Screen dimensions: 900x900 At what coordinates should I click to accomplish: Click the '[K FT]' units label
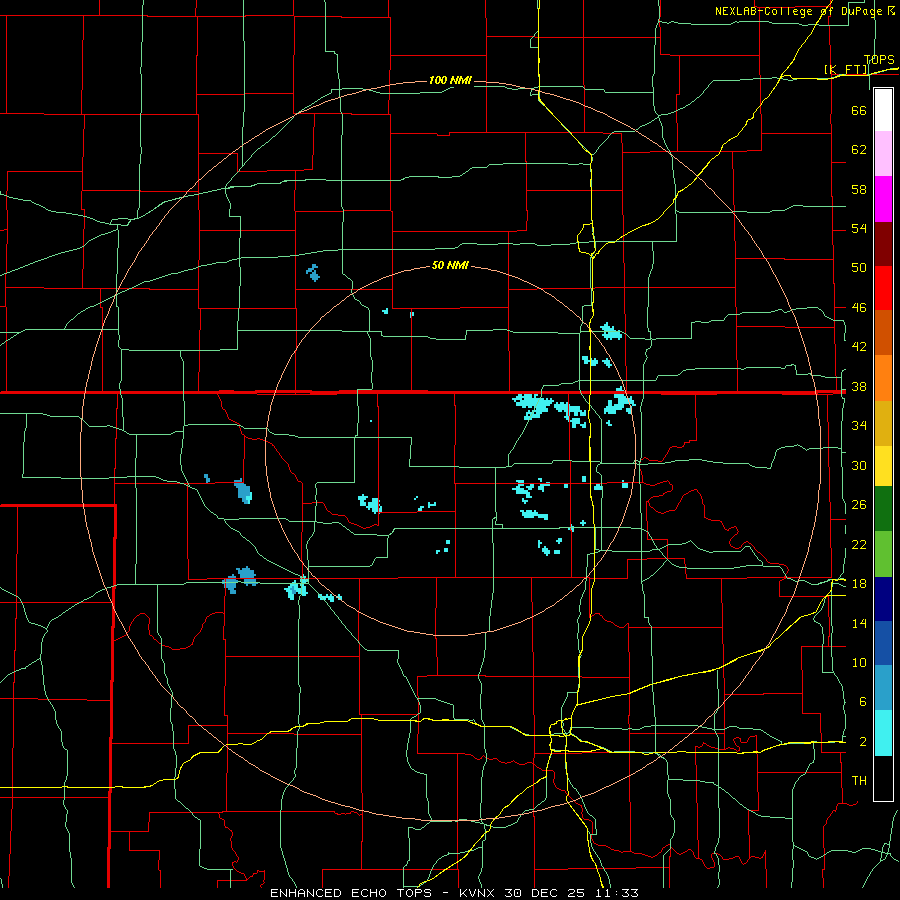coord(846,70)
